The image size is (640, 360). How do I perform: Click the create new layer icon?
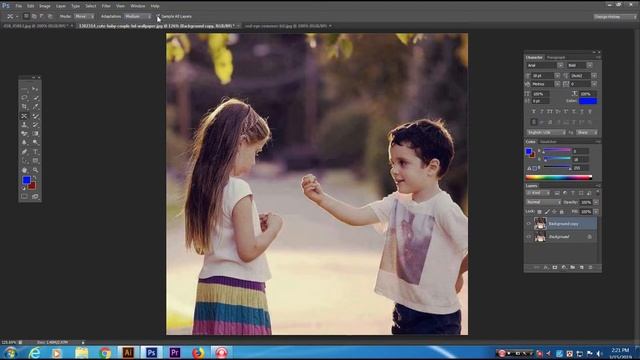[582, 267]
